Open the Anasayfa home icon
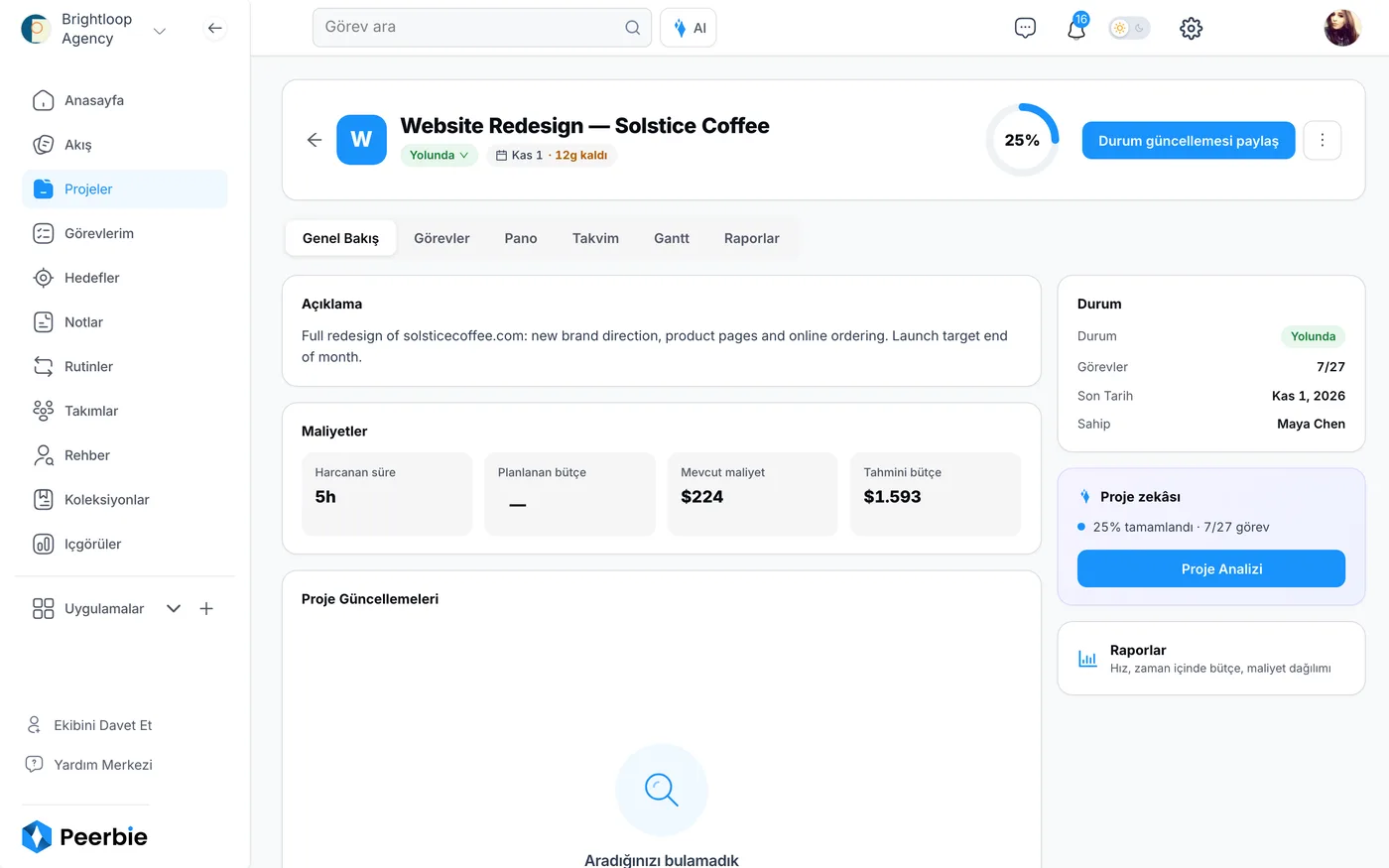The image size is (1389, 868). tap(44, 100)
